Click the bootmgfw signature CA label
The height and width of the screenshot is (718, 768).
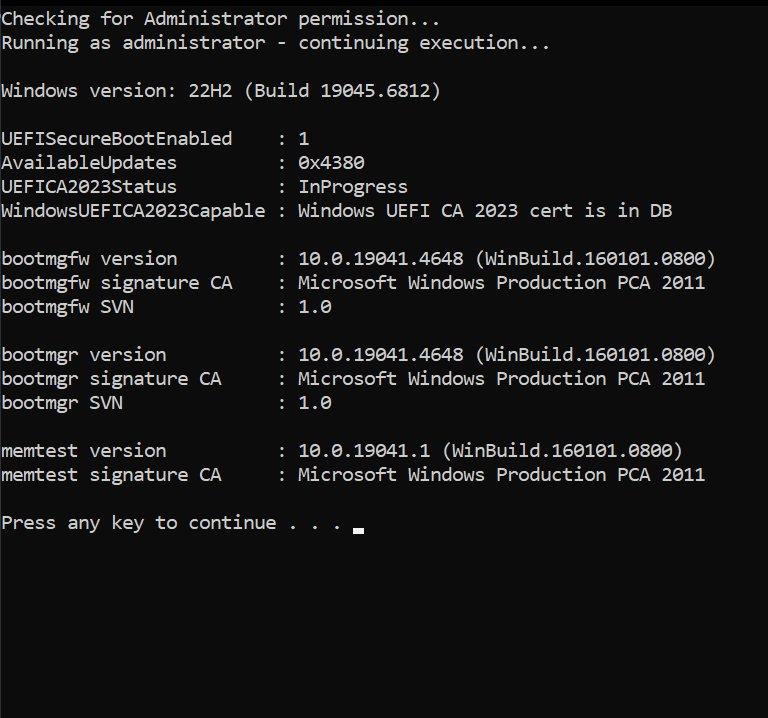coord(116,283)
